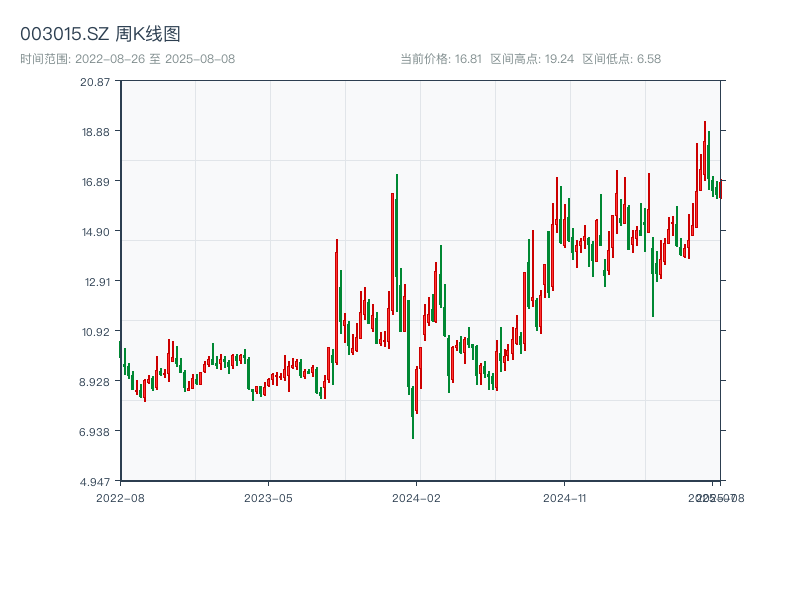Click the chart title 003015.SZ 周K线图
This screenshot has width=800, height=600.
[x=100, y=35]
